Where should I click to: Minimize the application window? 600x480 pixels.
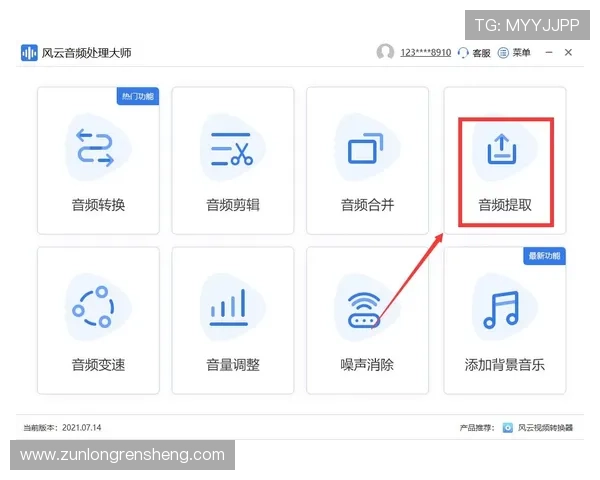549,52
